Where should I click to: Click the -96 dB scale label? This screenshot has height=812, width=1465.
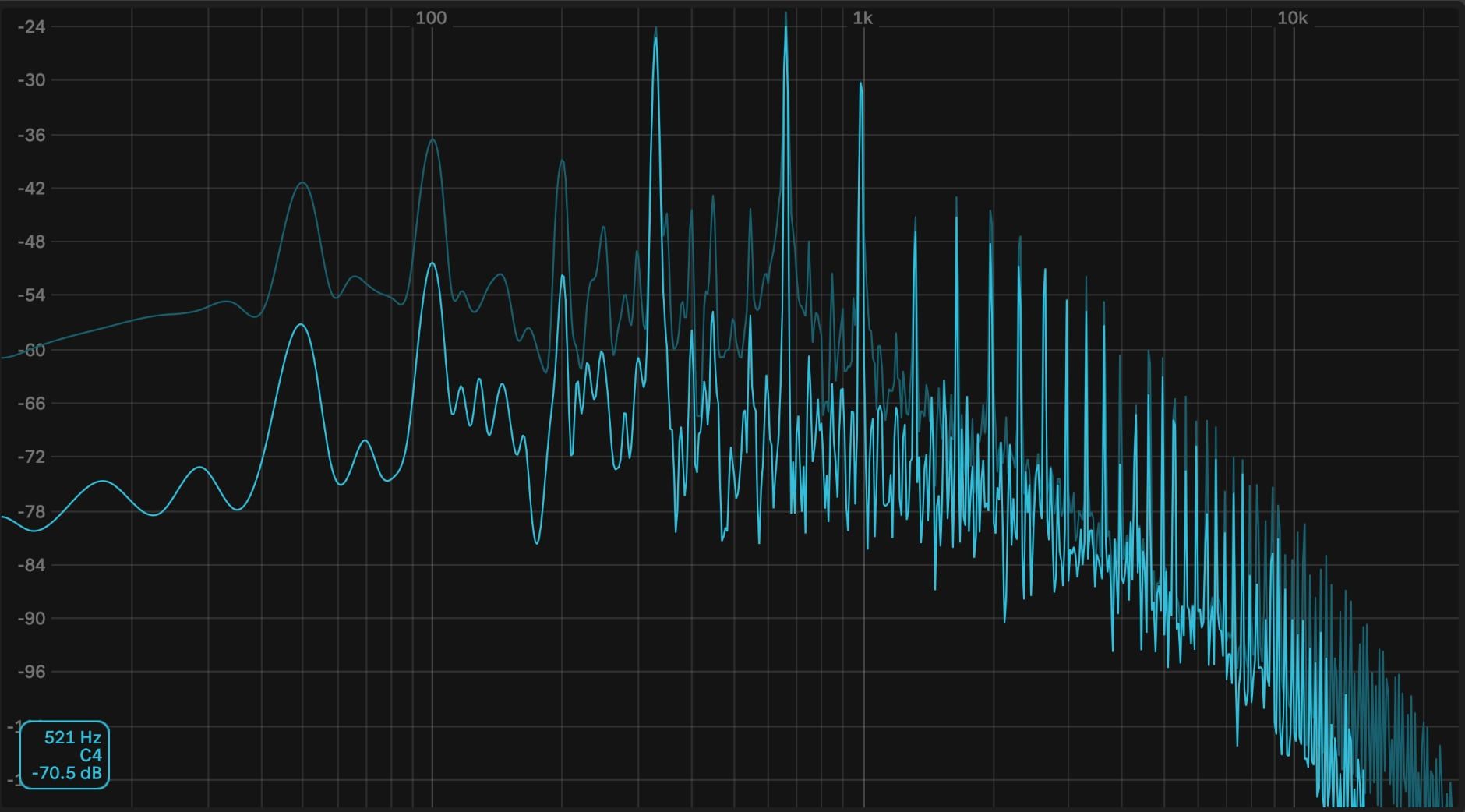(x=31, y=672)
